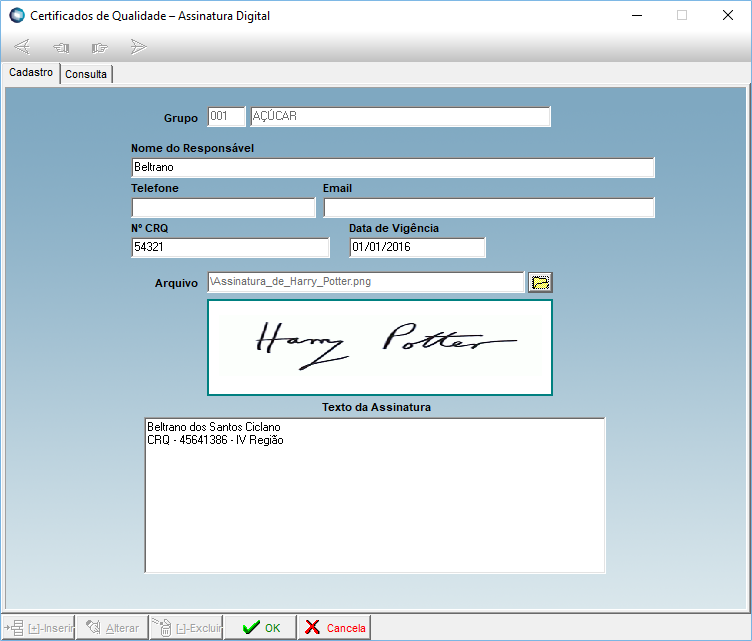This screenshot has height=641, width=752.
Task: Click the Texto da Assinatura text area
Action: (375, 495)
